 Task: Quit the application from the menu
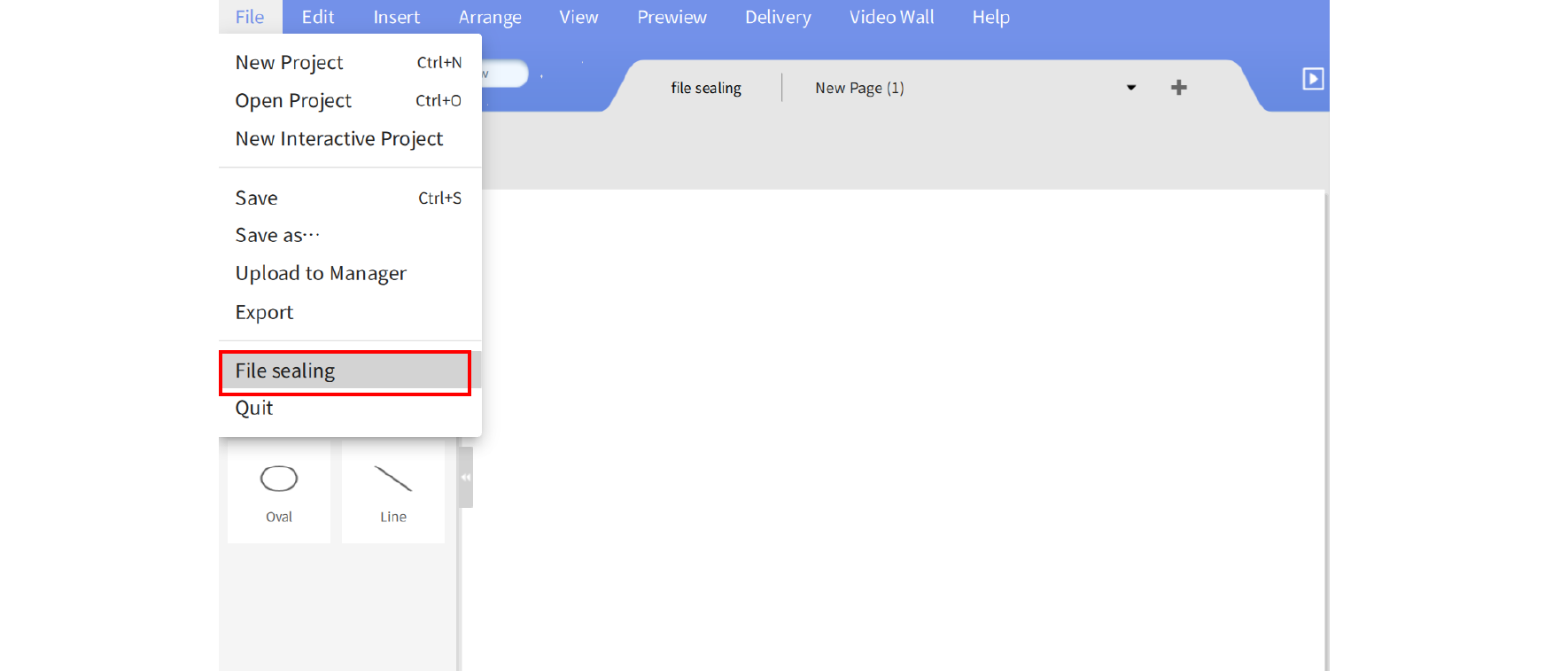point(254,409)
